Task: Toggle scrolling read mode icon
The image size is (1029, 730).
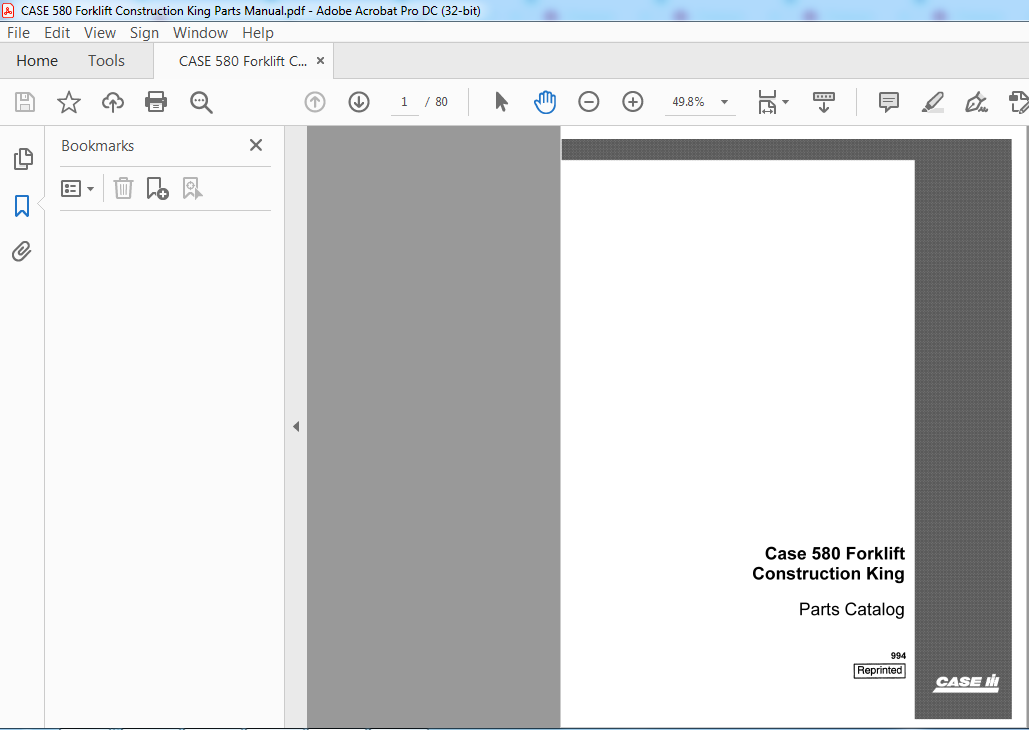Action: coord(824,102)
